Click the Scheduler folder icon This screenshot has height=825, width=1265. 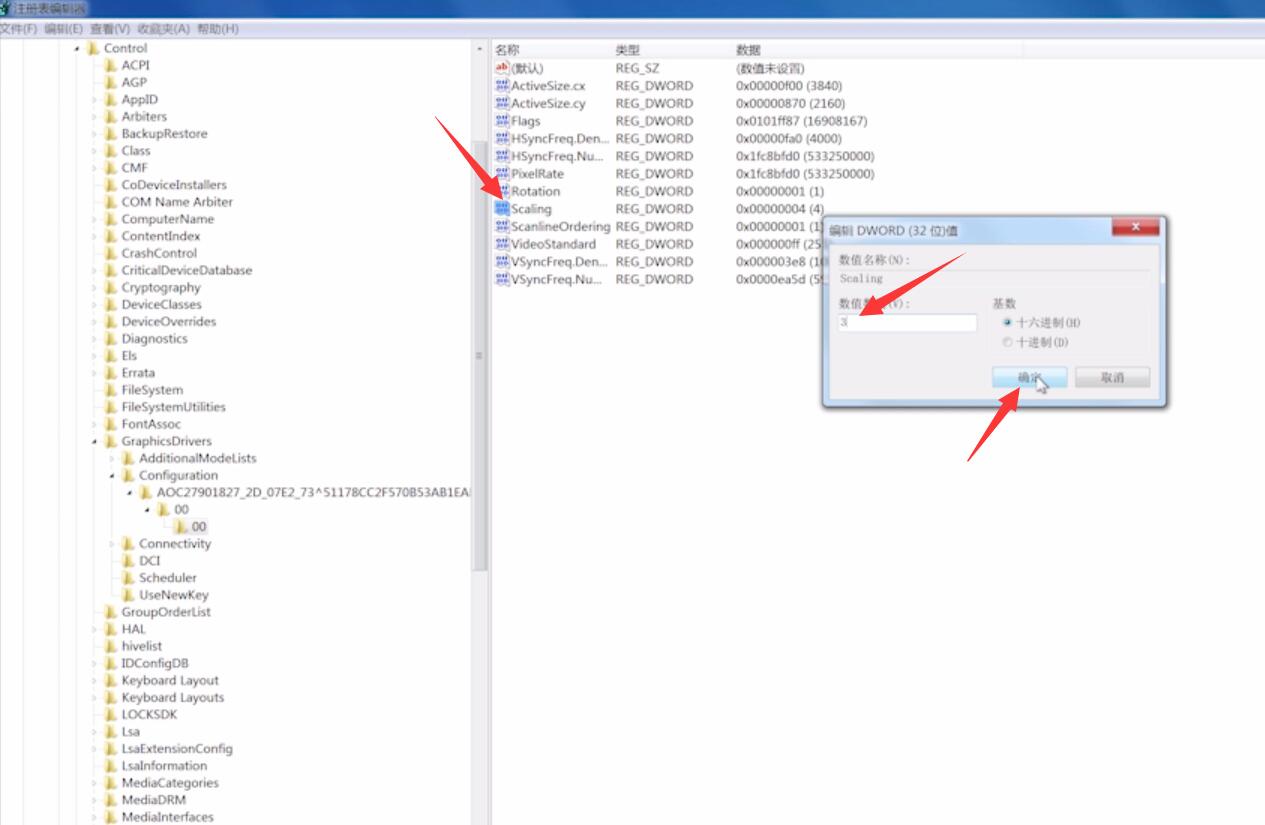(128, 578)
